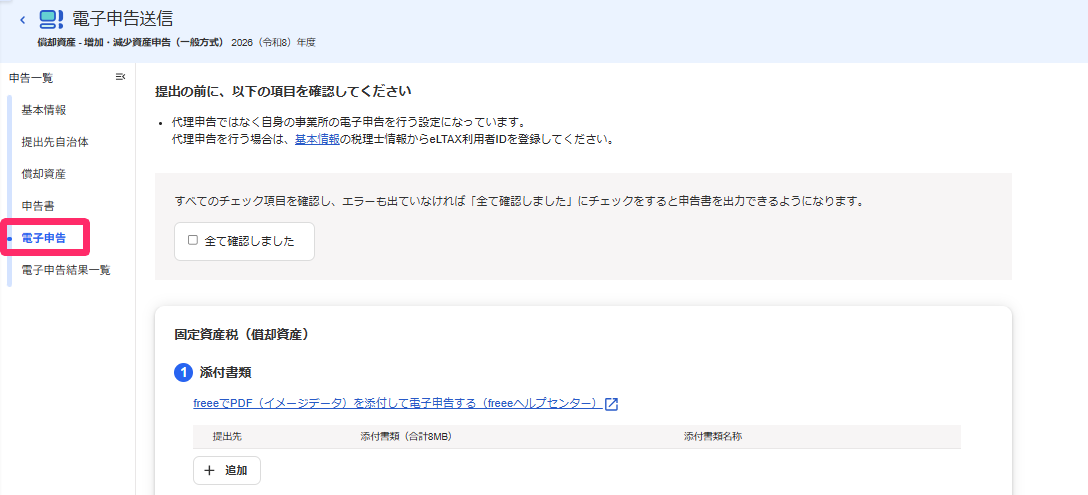Open 基本情報 in the sidebar
This screenshot has height=495, width=1088.
point(44,110)
